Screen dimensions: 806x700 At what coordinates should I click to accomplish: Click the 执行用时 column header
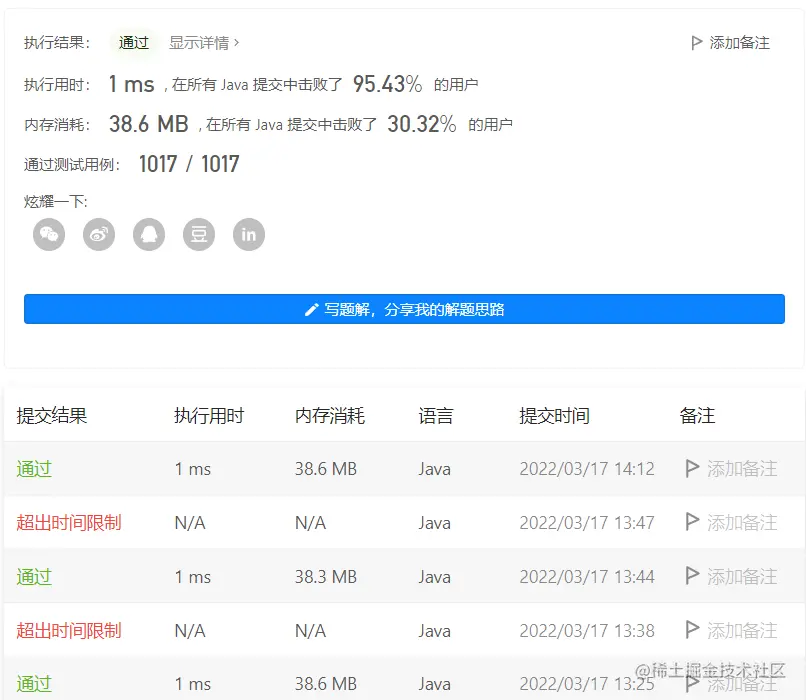coord(209,416)
